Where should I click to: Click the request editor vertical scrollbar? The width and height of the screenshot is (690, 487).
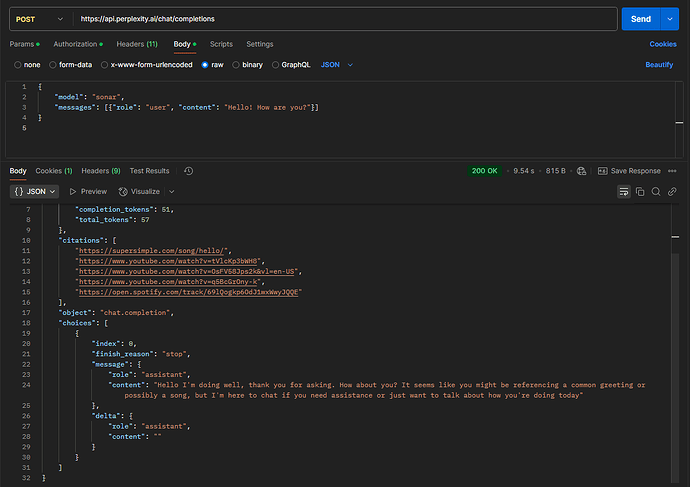coord(679,120)
